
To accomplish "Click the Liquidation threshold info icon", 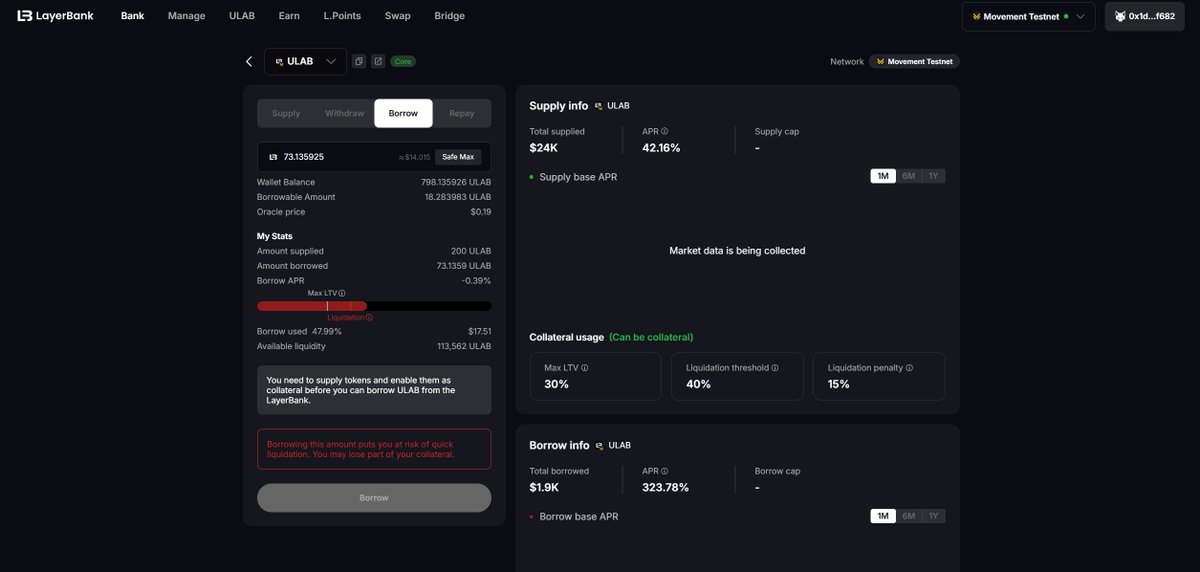I will pyautogui.click(x=775, y=368).
